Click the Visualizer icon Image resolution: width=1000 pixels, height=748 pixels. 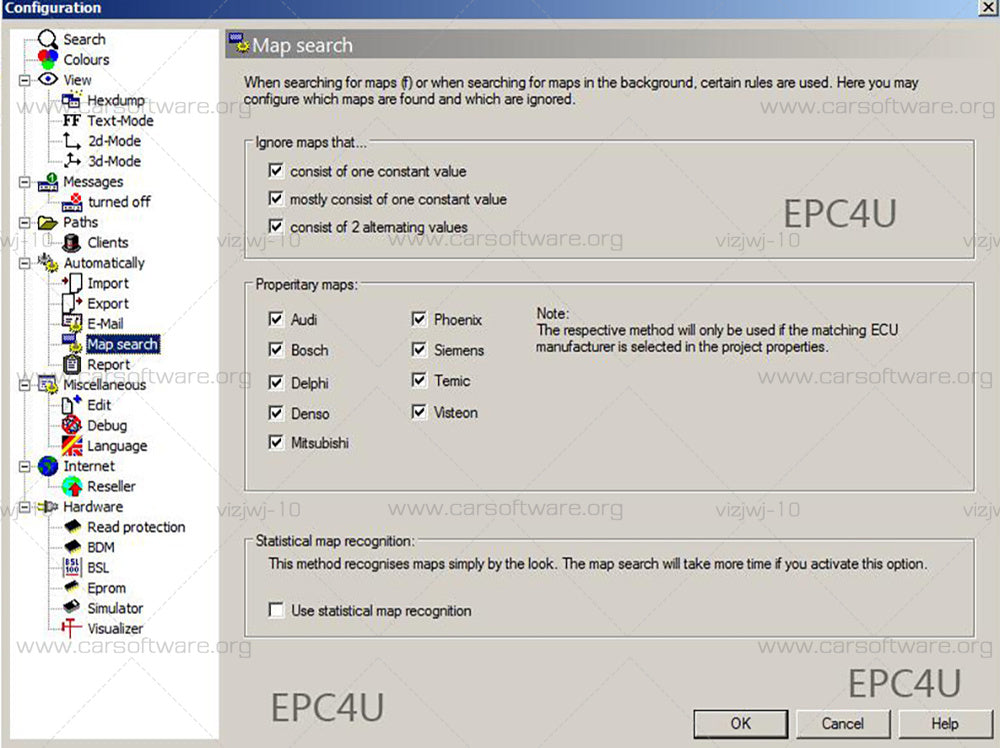coord(71,628)
